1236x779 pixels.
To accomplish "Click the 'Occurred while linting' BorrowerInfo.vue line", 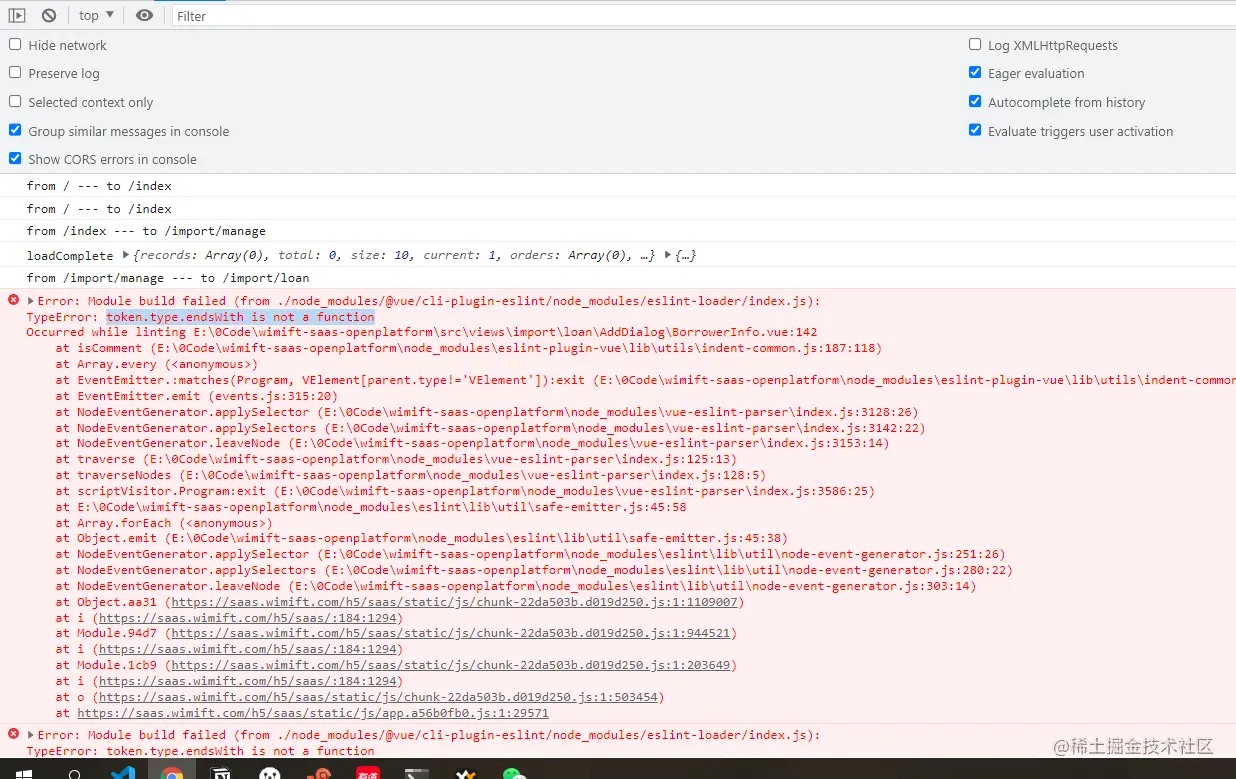I will click(x=422, y=332).
